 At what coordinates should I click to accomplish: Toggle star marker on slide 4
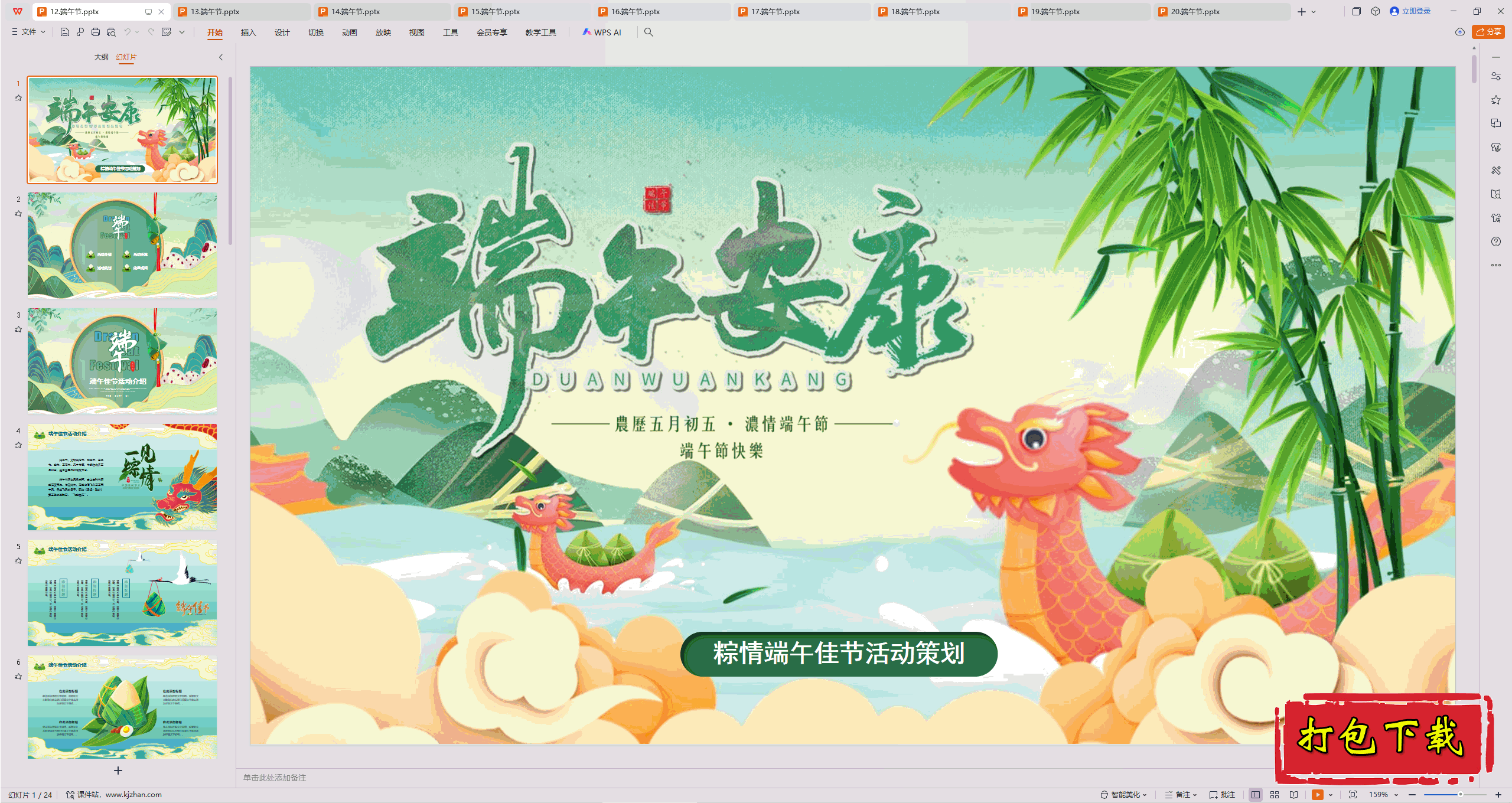[18, 445]
